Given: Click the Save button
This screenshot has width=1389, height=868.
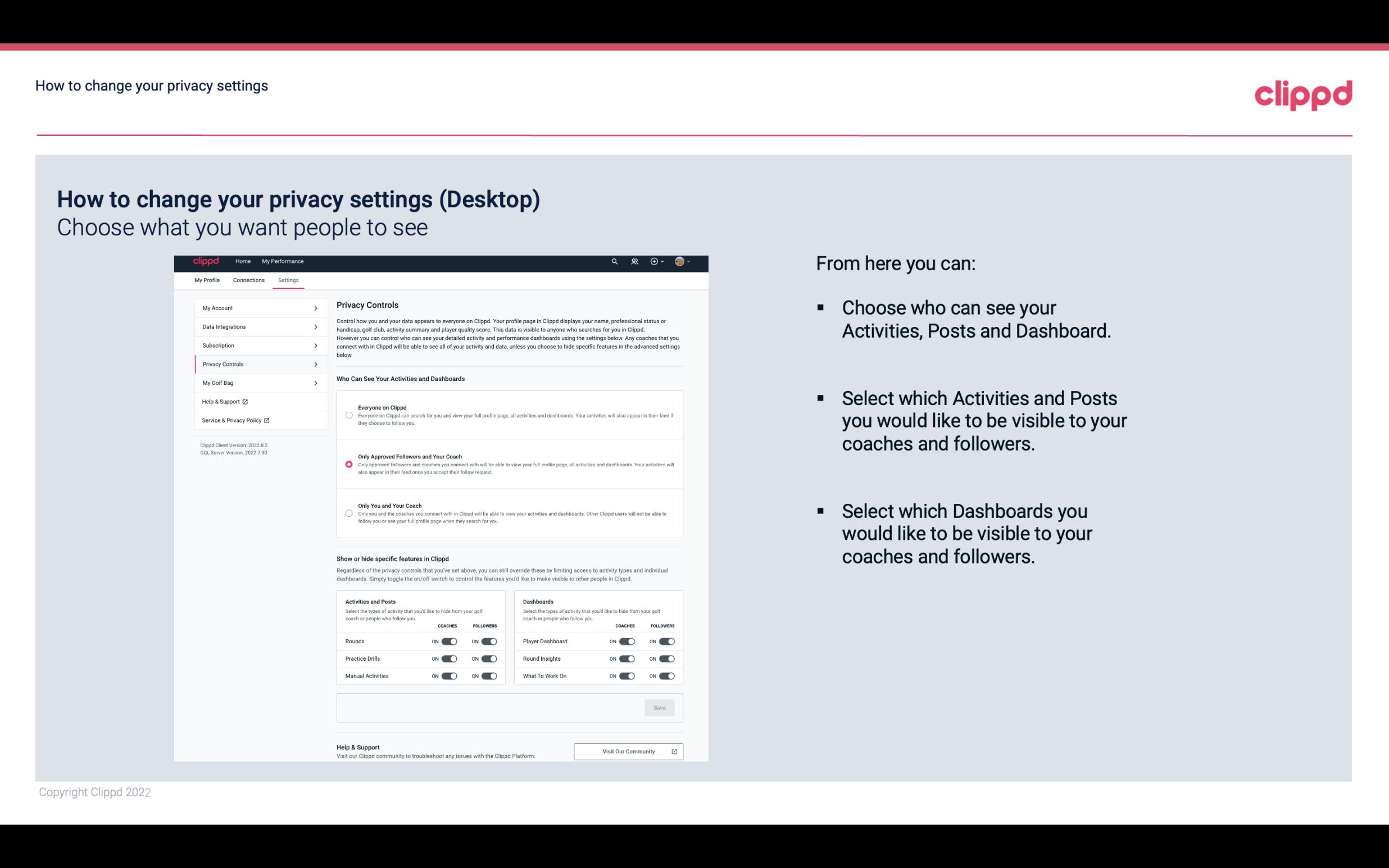Looking at the screenshot, I should tap(660, 707).
